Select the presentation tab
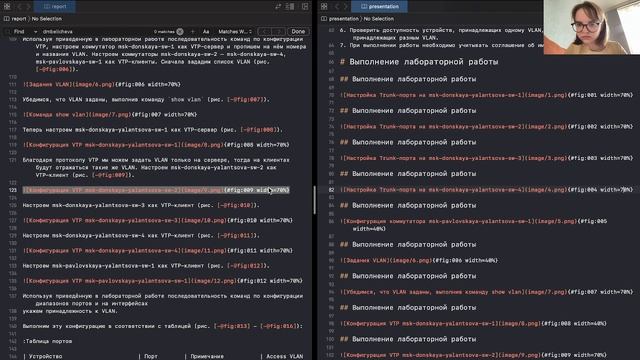Screen dimensions: 640x360 tap(380, 7)
